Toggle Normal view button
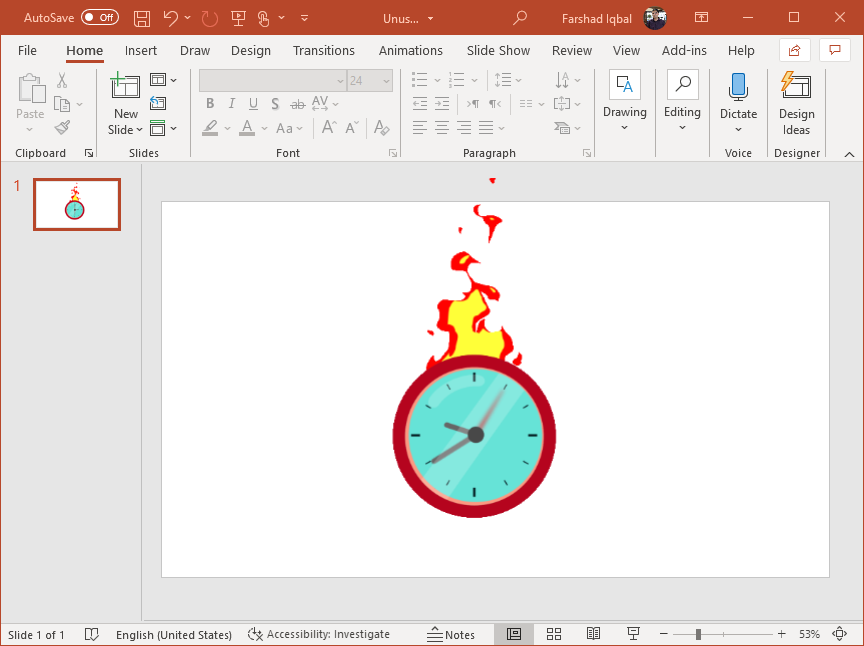Viewport: 864px width, 646px height. (x=514, y=634)
